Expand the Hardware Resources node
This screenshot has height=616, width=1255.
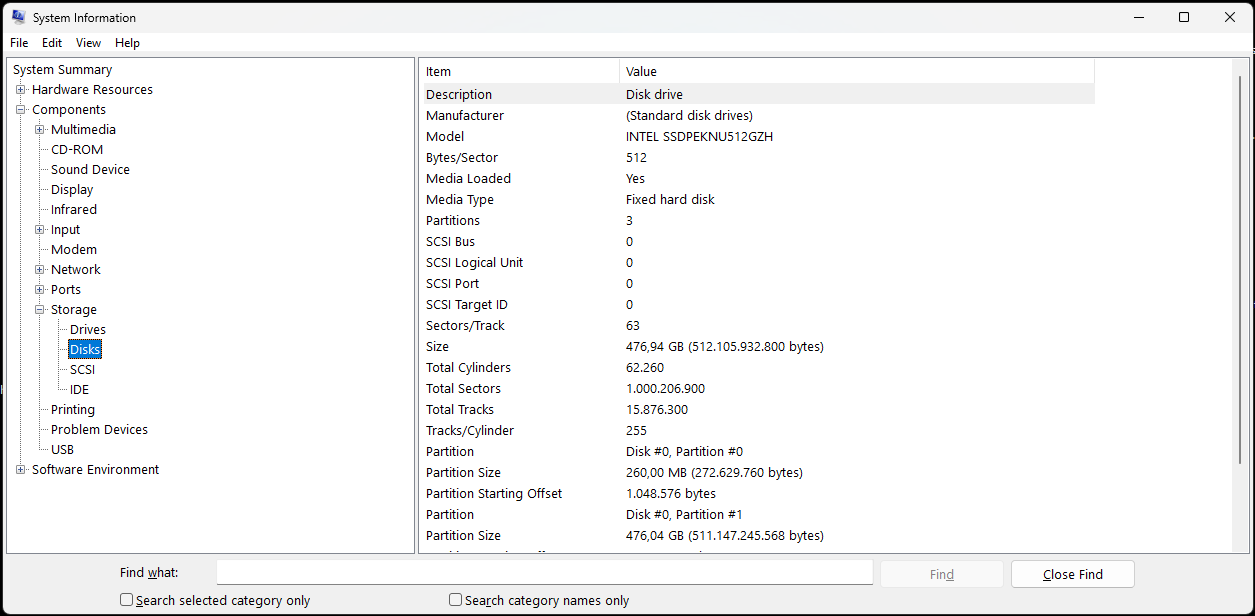click(x=21, y=89)
